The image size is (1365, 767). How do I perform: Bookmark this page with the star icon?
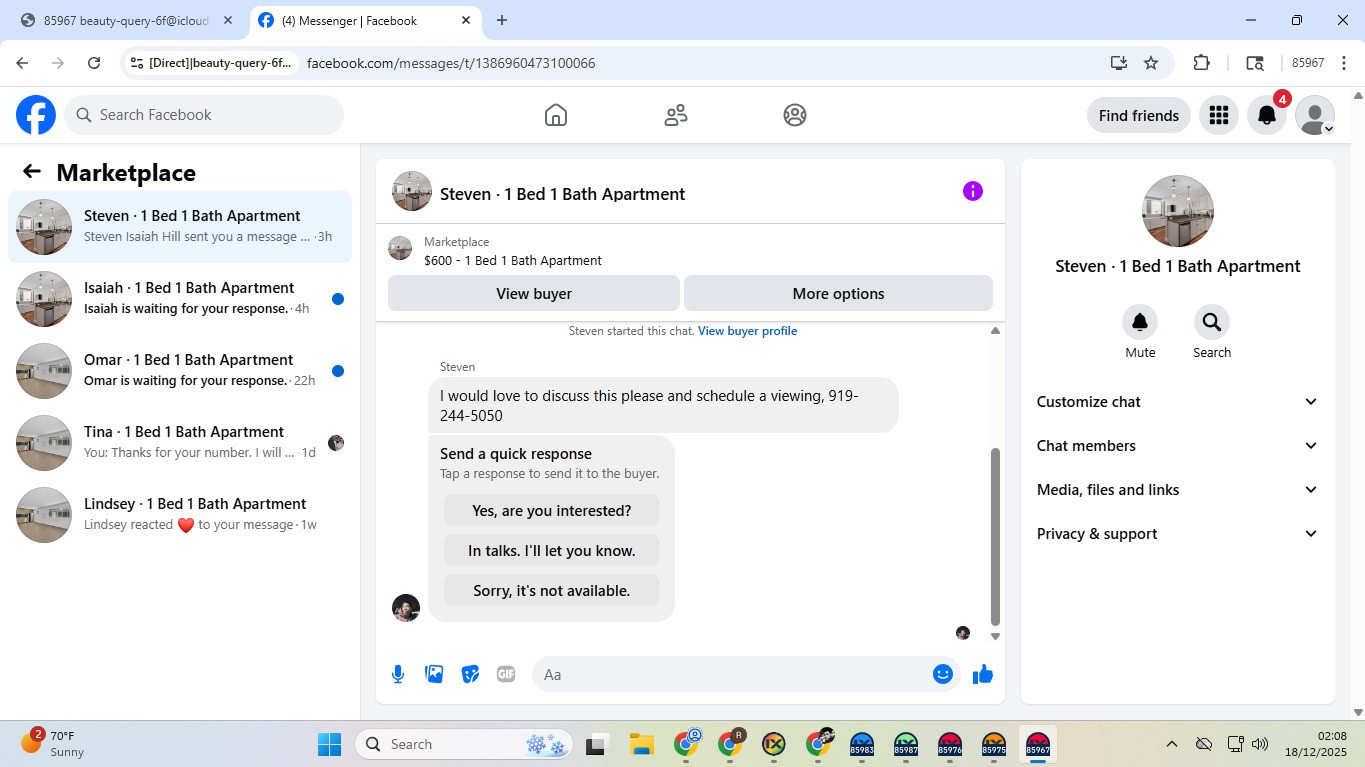[1151, 63]
